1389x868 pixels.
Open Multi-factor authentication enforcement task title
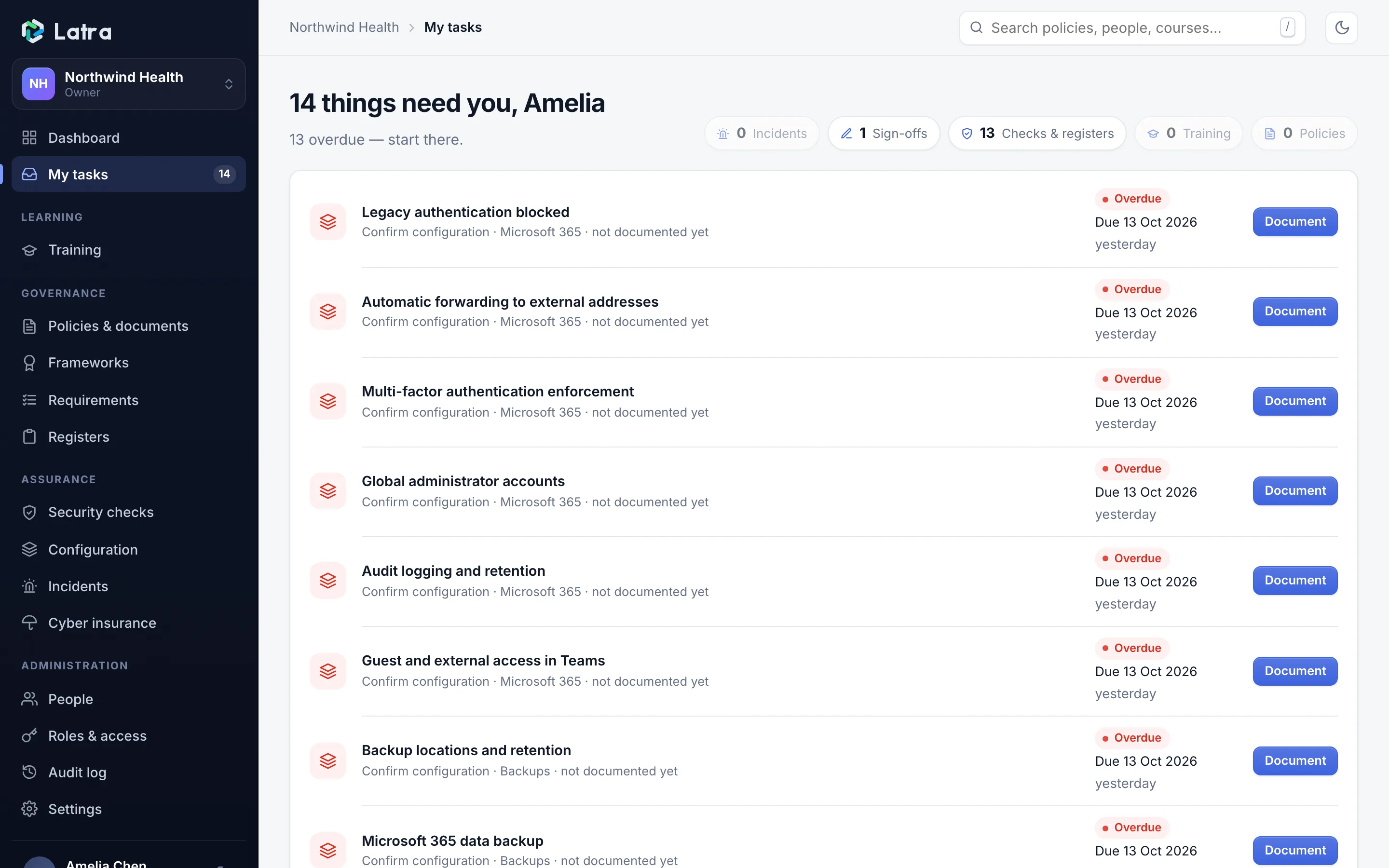pyautogui.click(x=498, y=392)
